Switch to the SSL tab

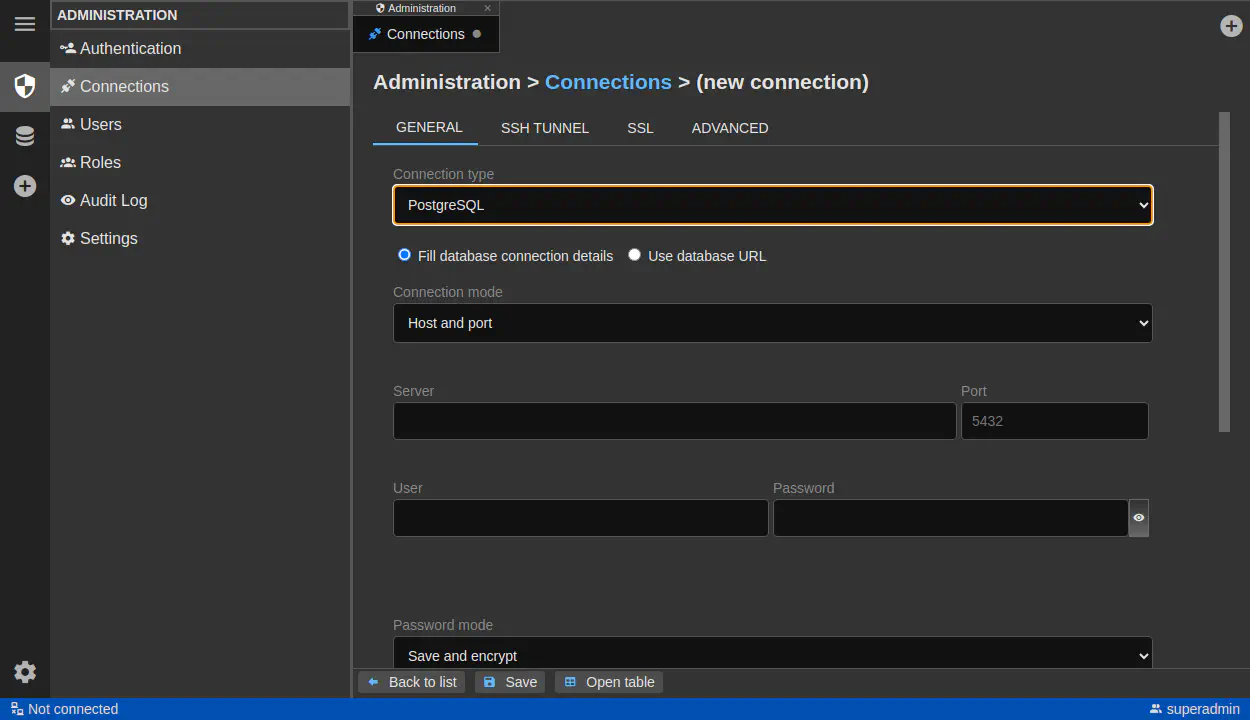tap(640, 128)
